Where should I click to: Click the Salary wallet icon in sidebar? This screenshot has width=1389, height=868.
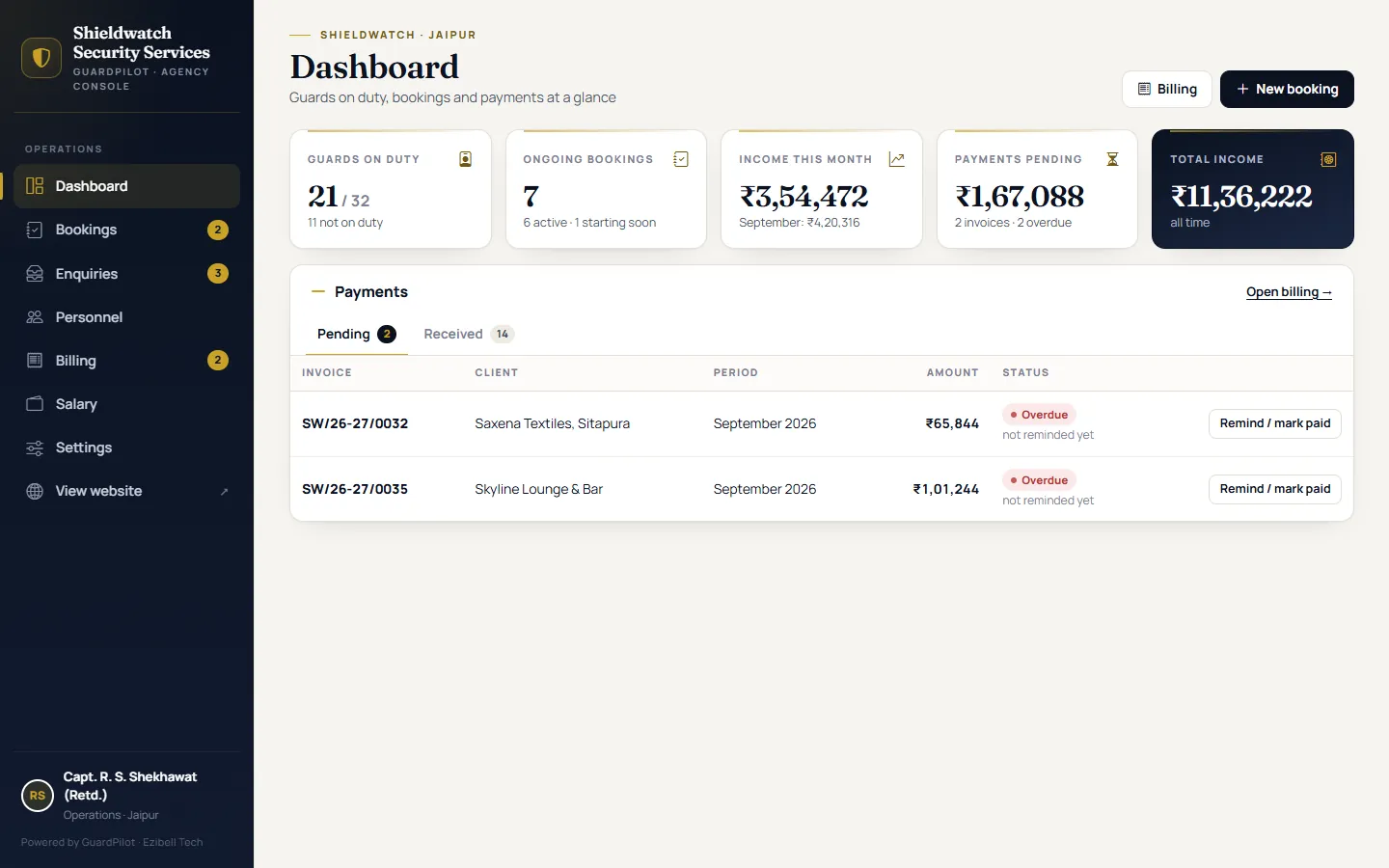pos(35,404)
